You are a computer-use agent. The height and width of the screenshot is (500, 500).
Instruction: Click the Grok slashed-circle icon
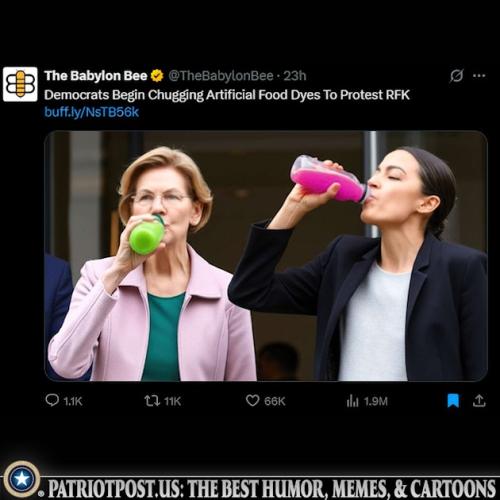pos(456,76)
